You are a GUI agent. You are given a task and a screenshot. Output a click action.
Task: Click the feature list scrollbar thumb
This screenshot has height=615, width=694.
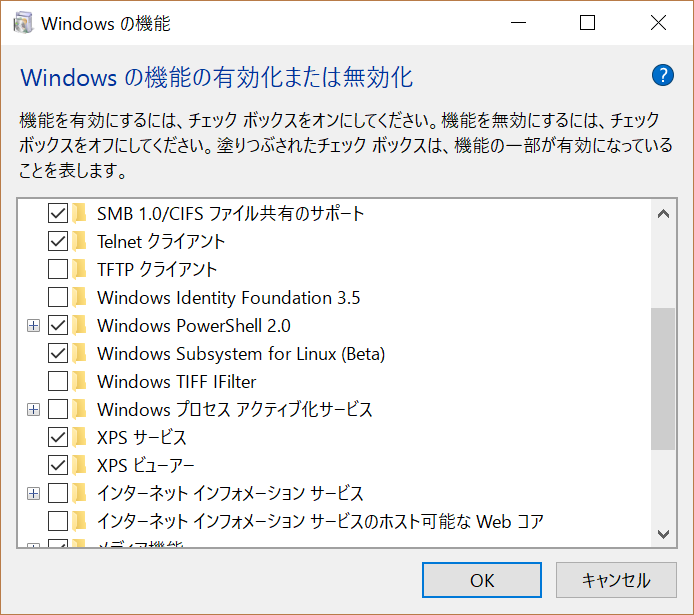(663, 379)
